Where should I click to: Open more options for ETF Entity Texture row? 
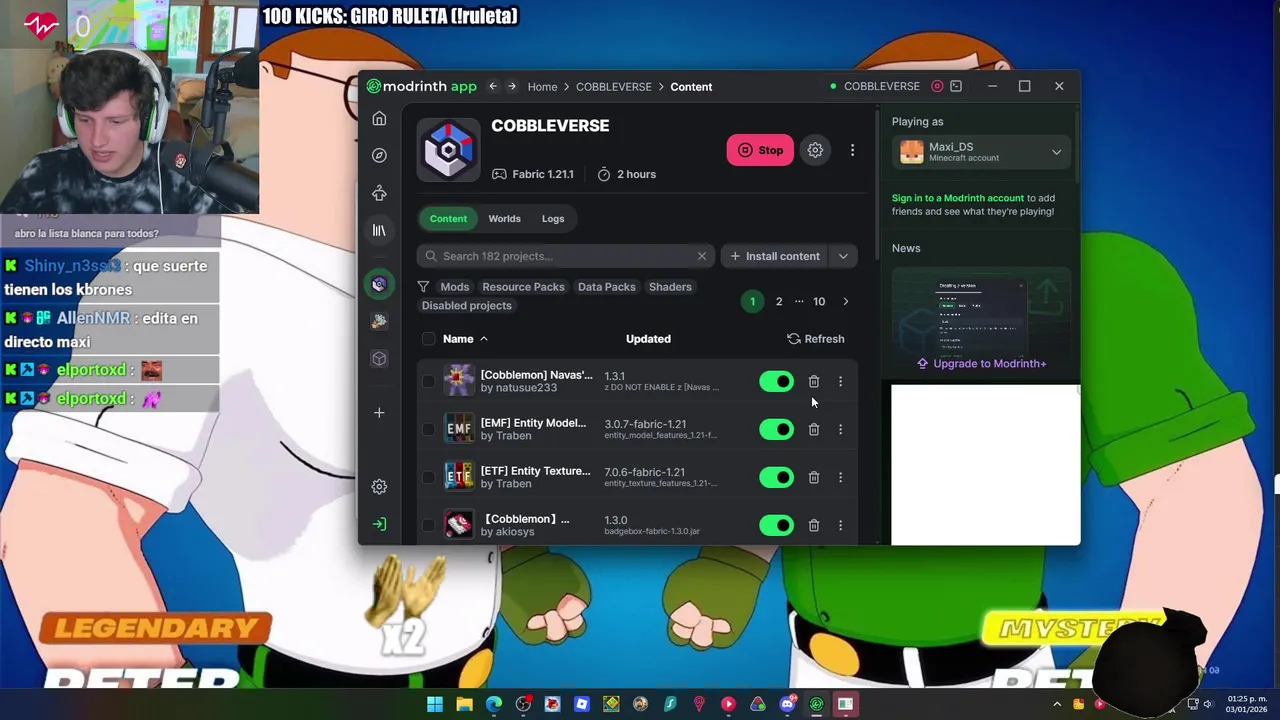[x=841, y=477]
